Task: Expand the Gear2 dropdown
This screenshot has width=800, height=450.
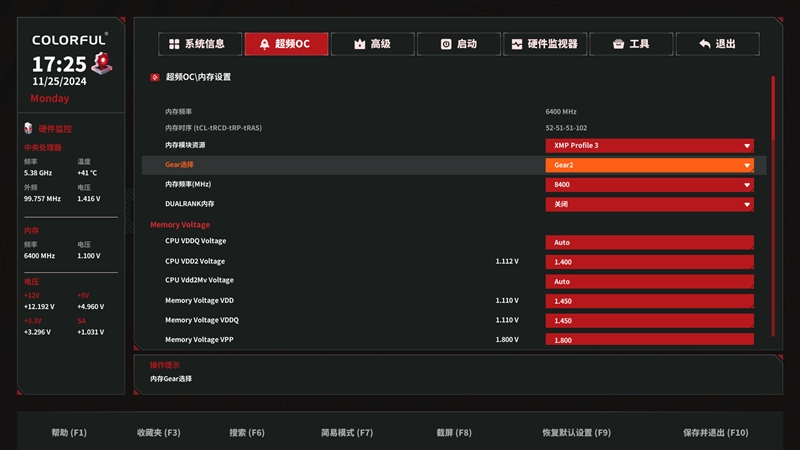Action: [649, 165]
